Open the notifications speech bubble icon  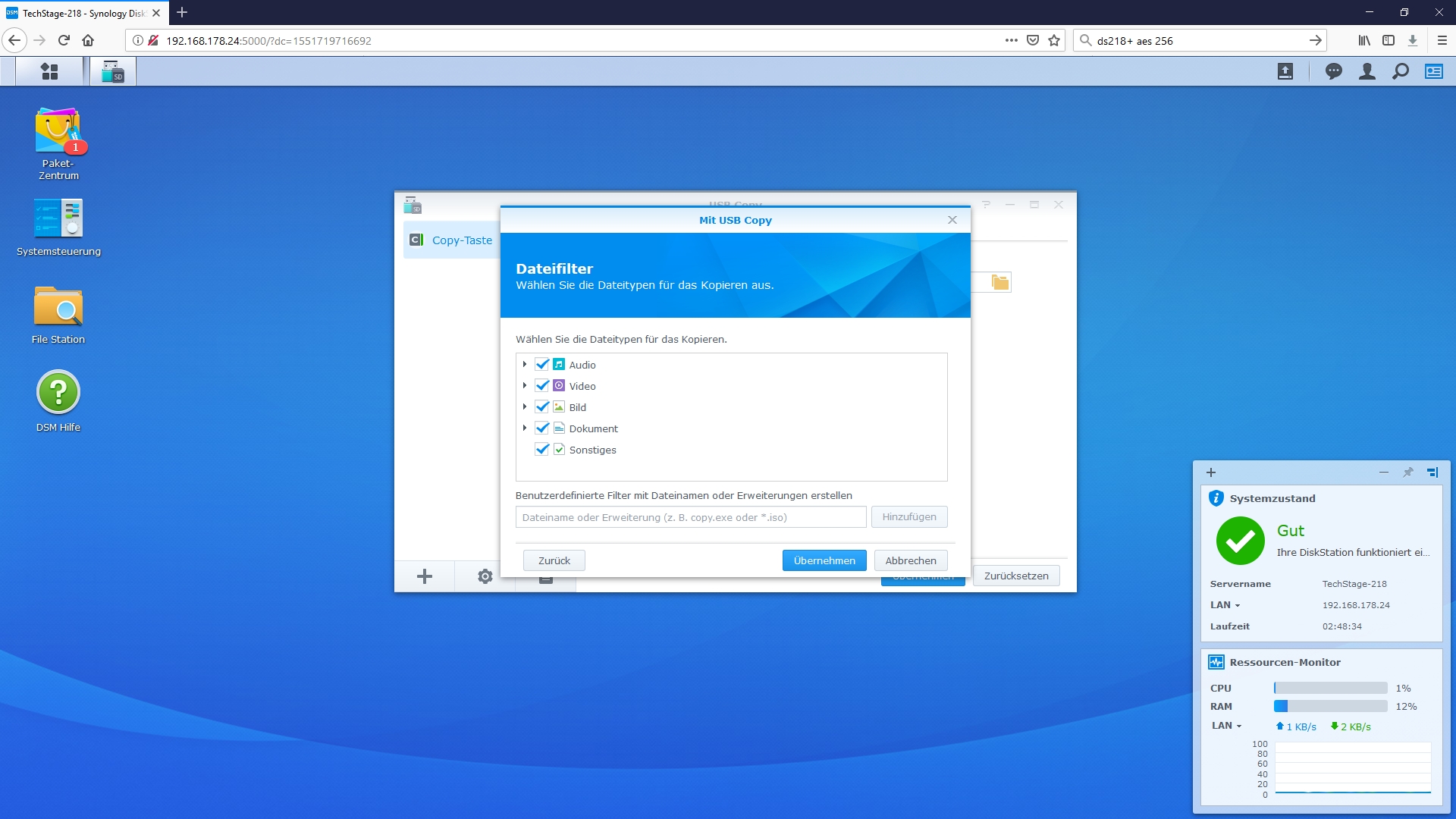1333,71
